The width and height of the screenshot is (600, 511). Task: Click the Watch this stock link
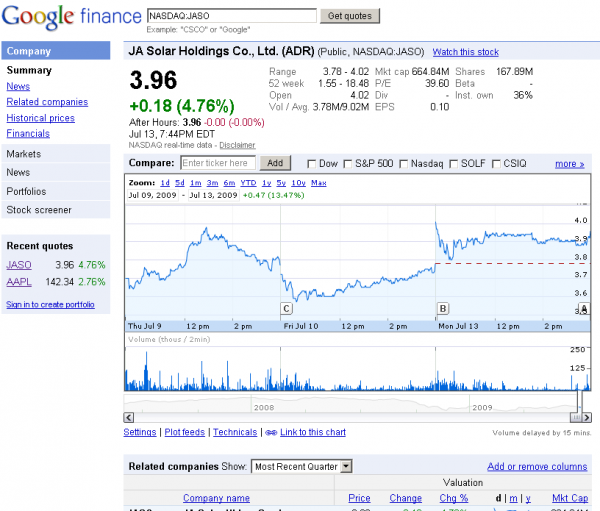[x=466, y=52]
